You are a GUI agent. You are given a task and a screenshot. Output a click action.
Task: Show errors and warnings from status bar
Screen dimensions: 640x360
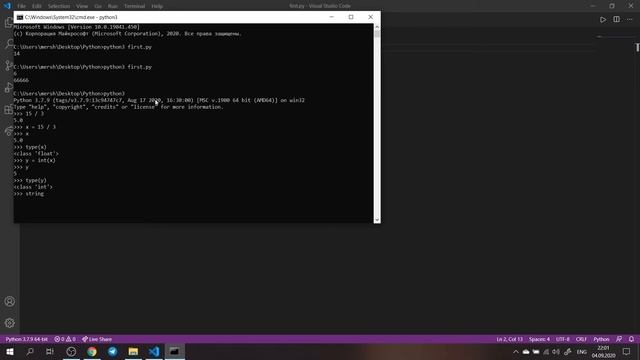(65, 339)
